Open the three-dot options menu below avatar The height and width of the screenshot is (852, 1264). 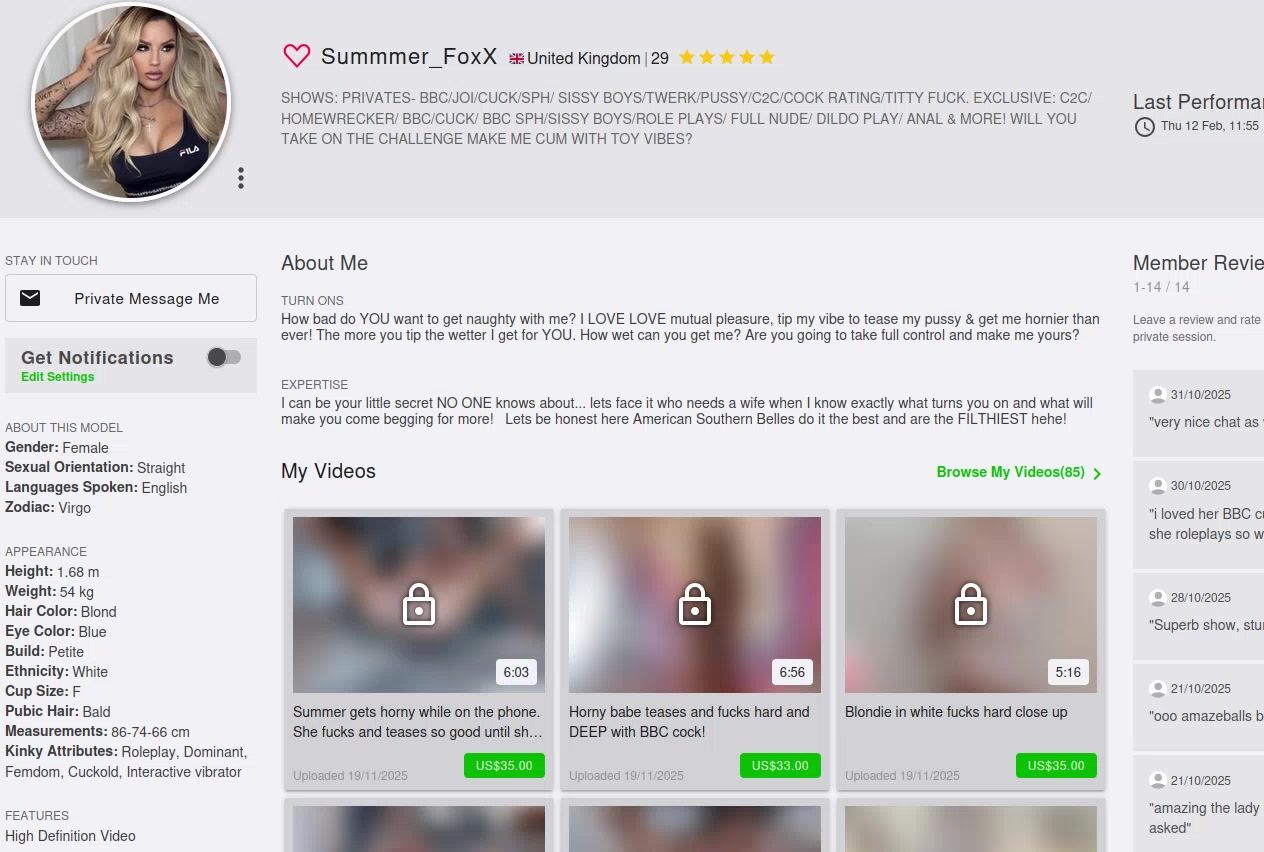tap(241, 178)
